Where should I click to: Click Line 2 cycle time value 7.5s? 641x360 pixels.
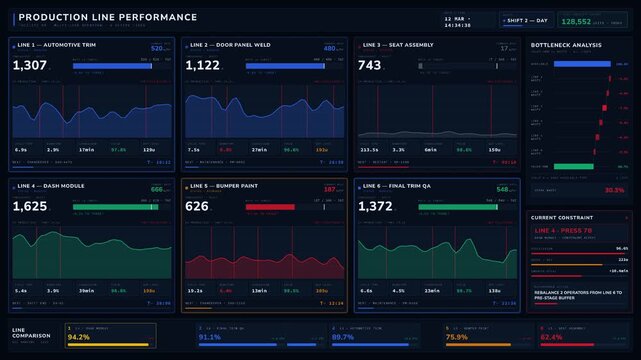tap(194, 150)
